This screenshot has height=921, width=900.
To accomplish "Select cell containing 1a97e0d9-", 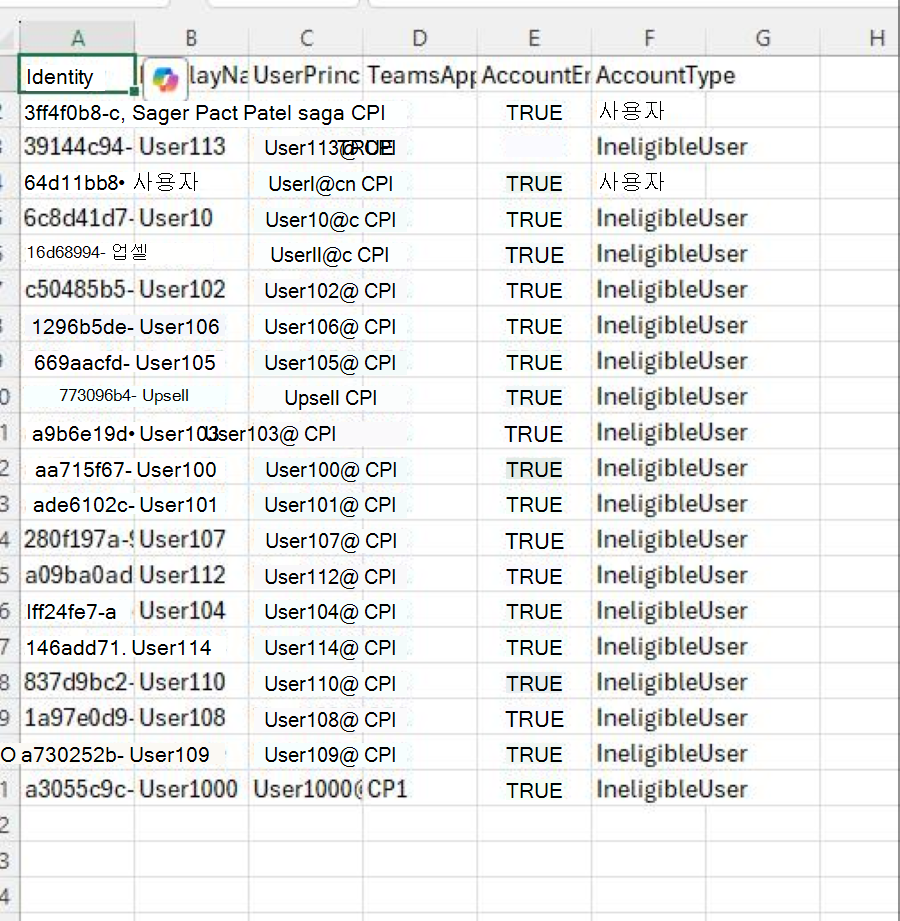I will 78,718.
